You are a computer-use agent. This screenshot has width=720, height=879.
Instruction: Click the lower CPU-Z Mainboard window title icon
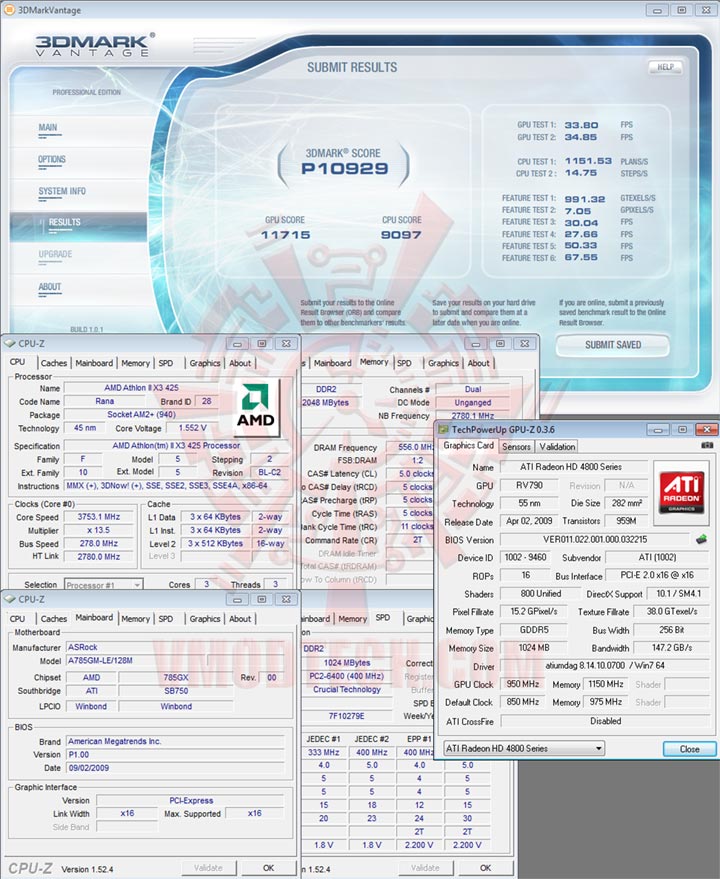(10, 599)
